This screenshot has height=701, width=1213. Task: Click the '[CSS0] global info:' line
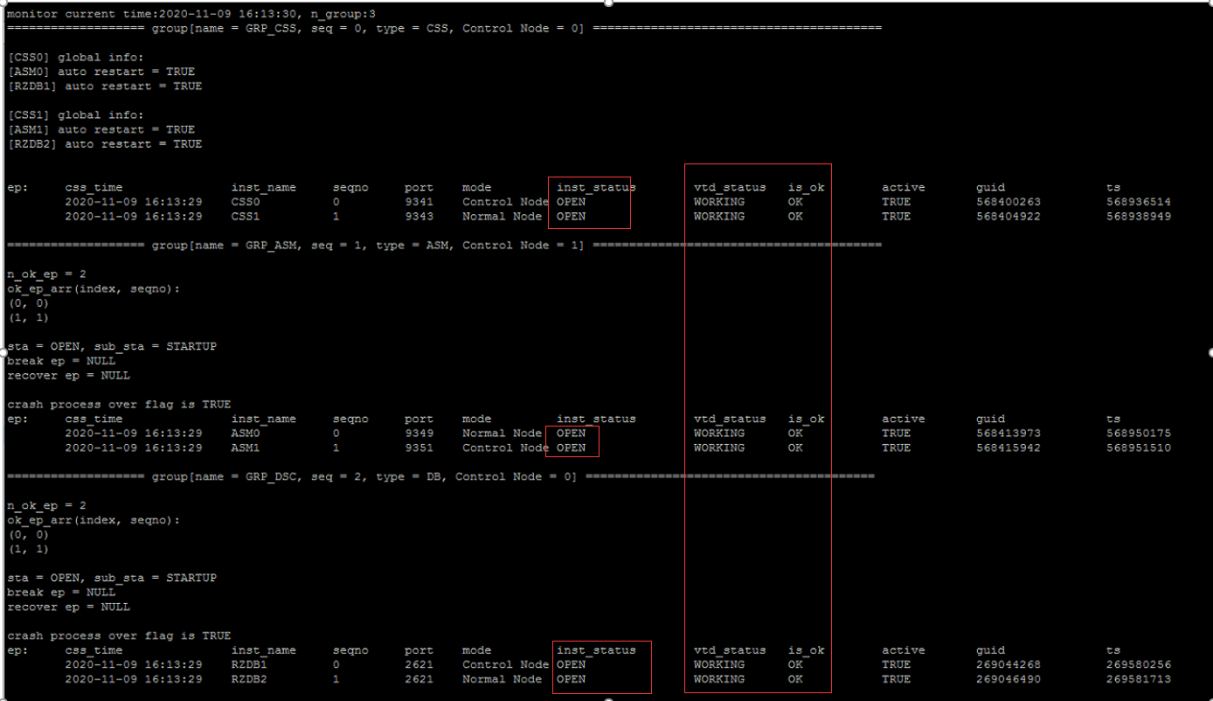76,57
